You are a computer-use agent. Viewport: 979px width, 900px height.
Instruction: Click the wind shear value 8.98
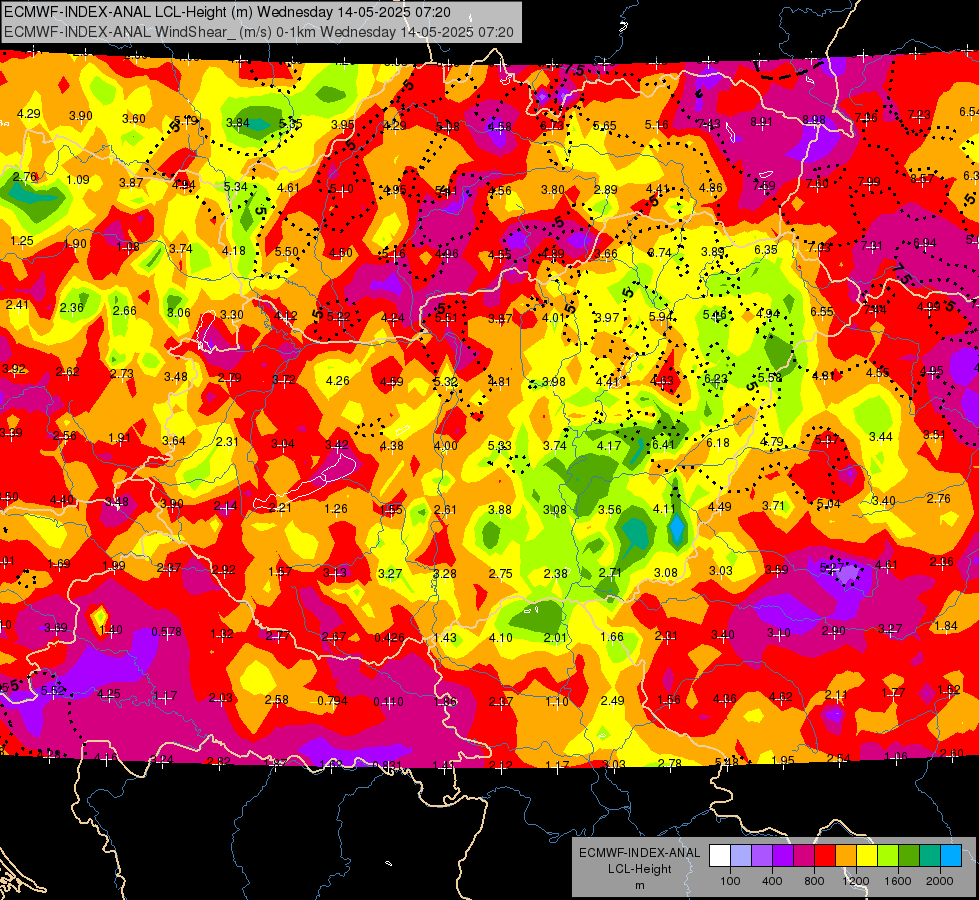(814, 119)
